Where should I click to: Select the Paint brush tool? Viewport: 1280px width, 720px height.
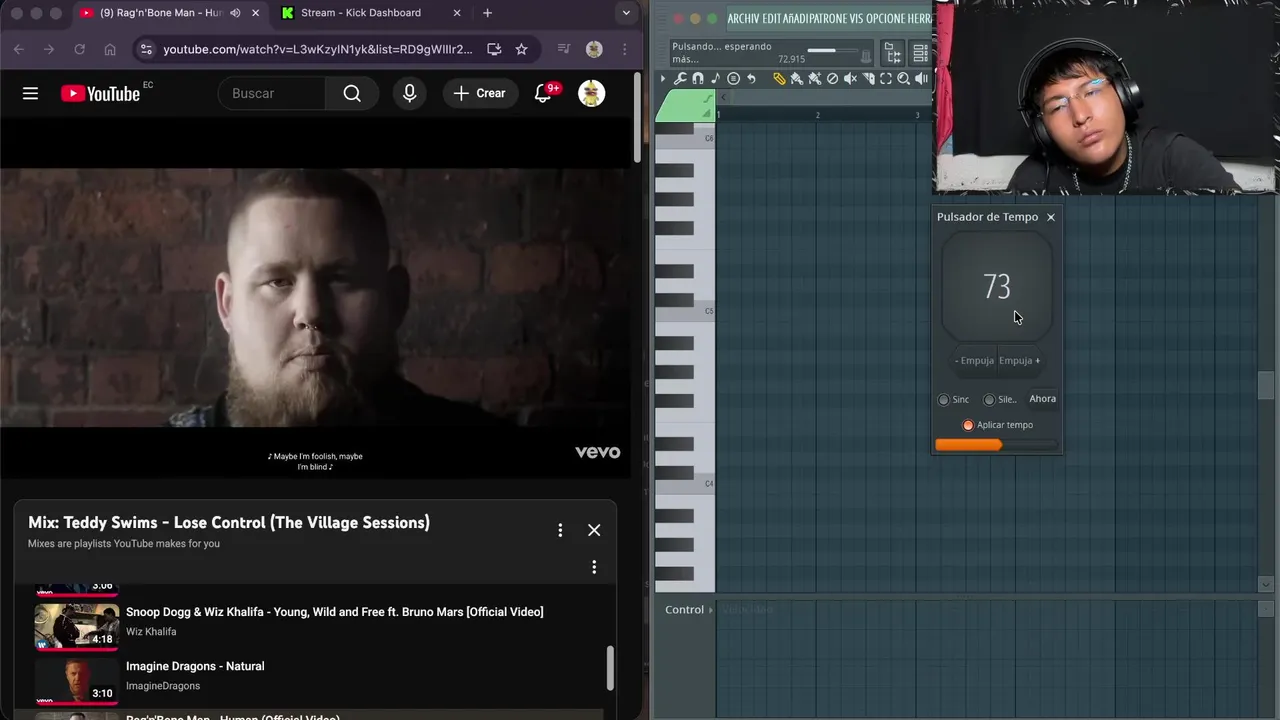click(797, 78)
